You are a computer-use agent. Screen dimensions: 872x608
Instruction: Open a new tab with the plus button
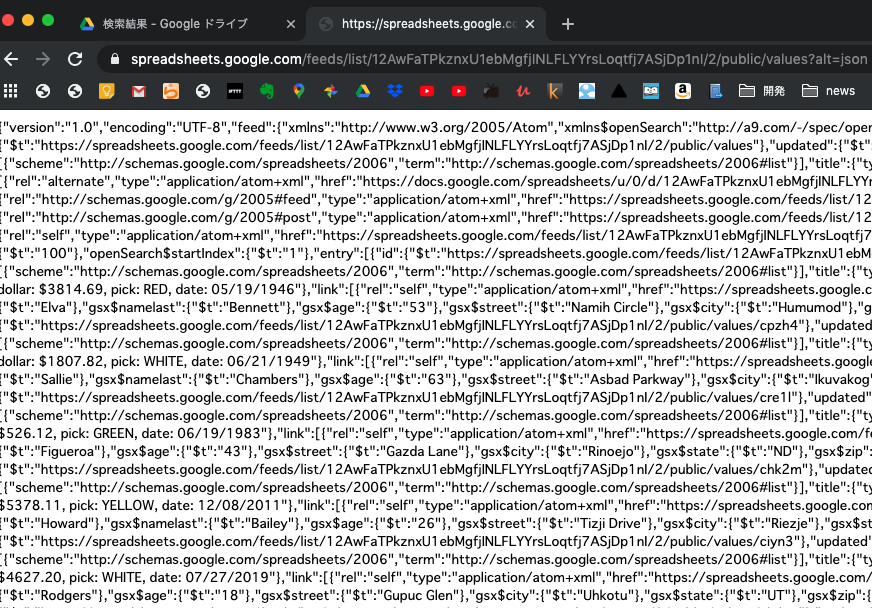pyautogui.click(x=570, y=22)
